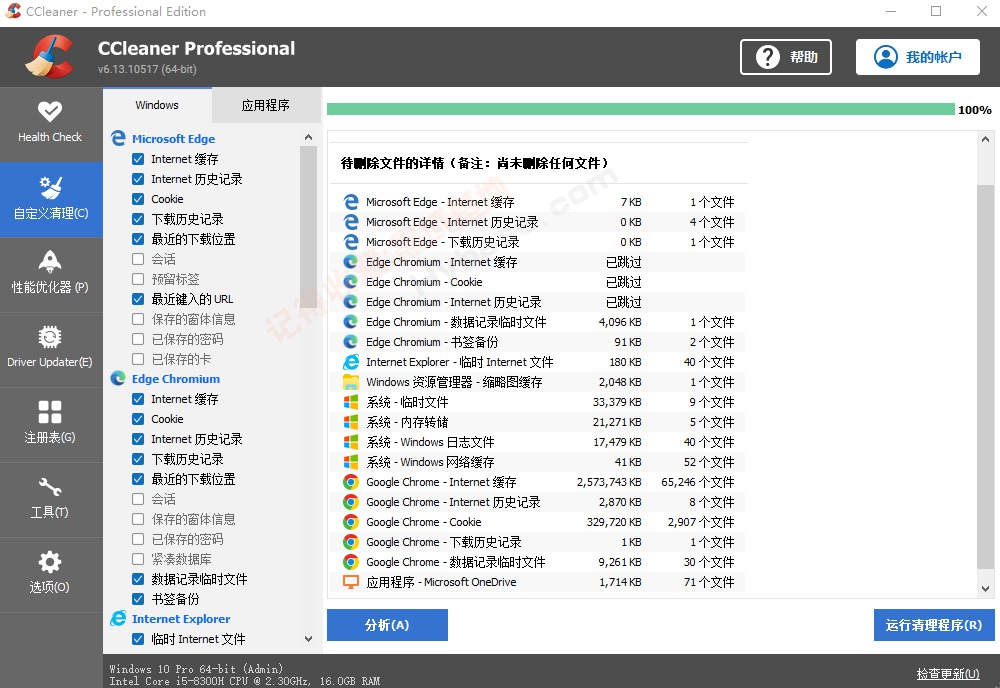Click results panel scroll up arrow
Image resolution: width=1000 pixels, height=688 pixels.
point(985,139)
